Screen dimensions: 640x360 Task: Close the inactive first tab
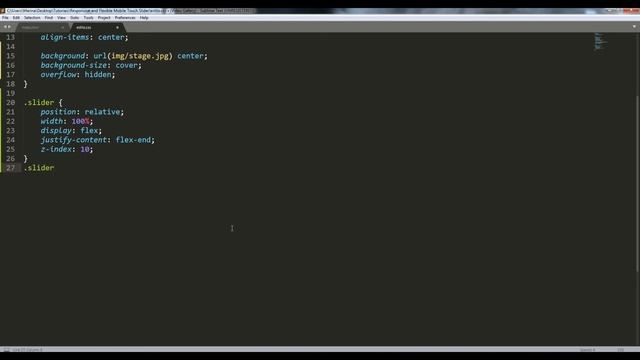pos(62,27)
